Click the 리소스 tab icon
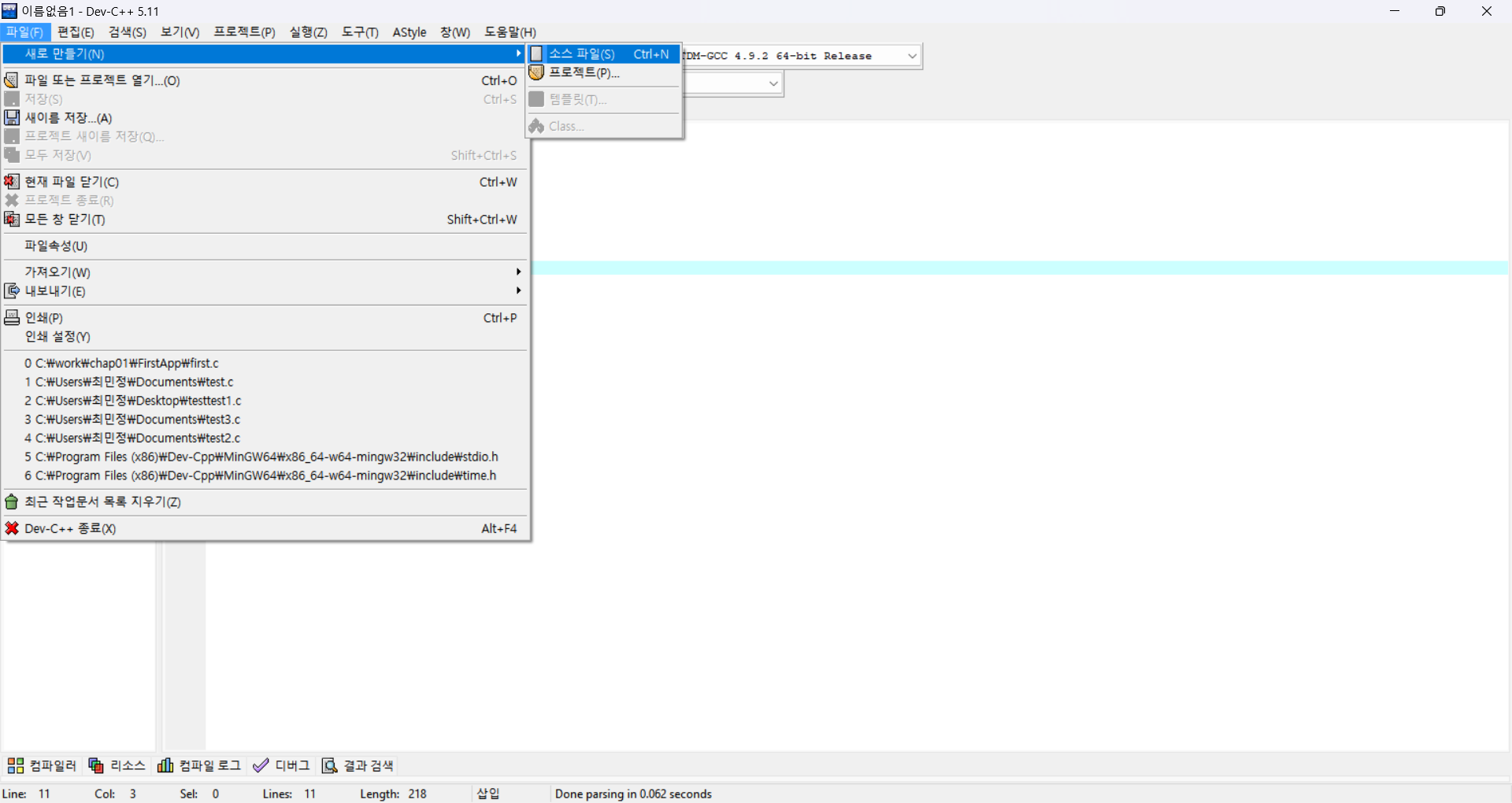Screen dimensions: 1512x803 96,765
